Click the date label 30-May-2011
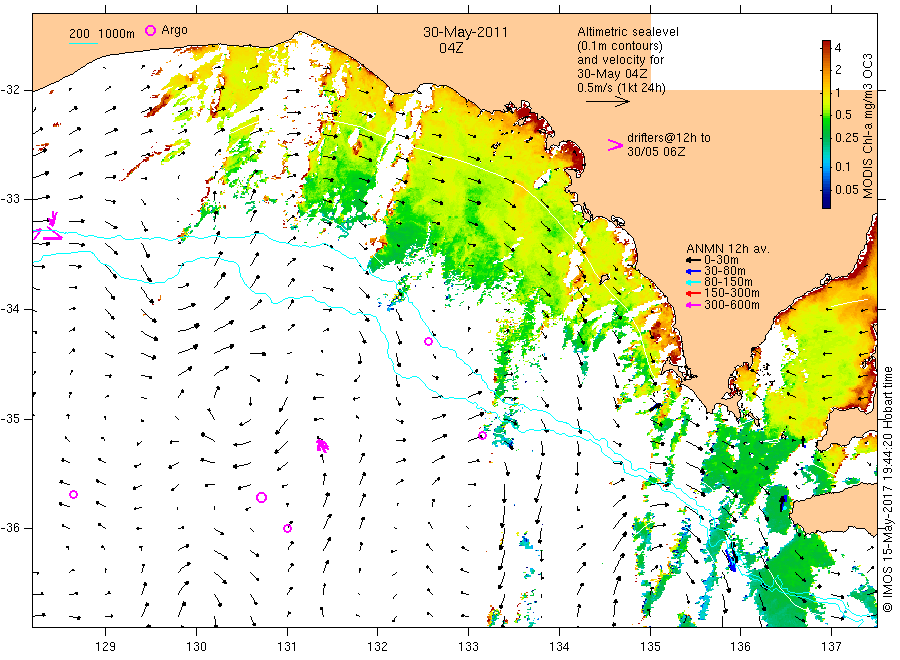 tap(465, 32)
